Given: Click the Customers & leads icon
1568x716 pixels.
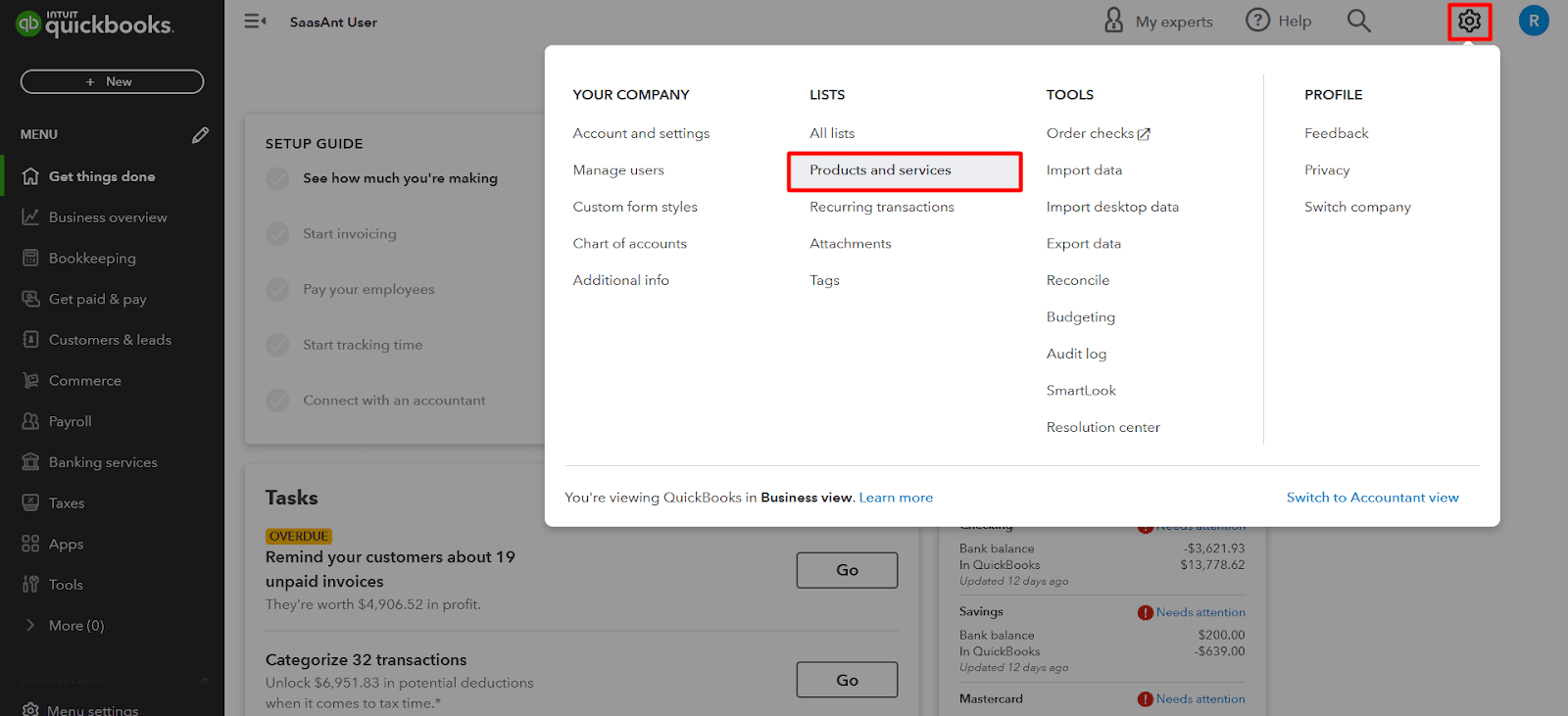Looking at the screenshot, I should 30,340.
